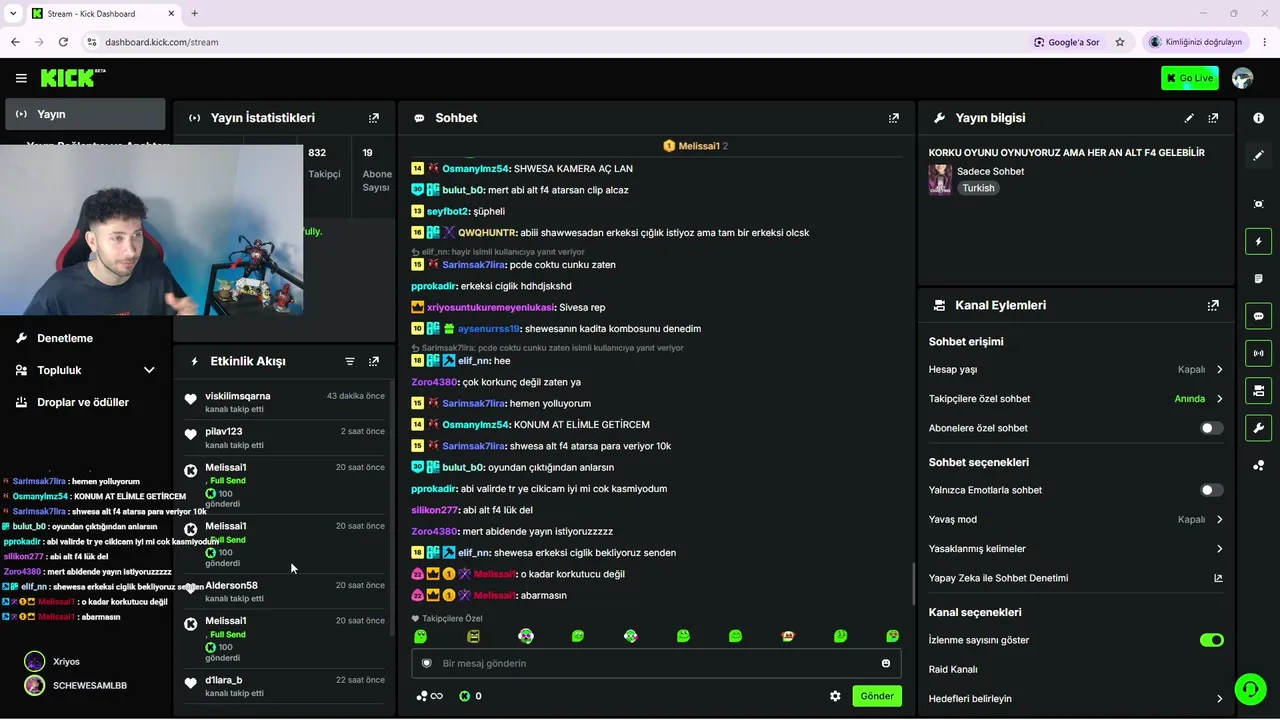Pop out the Etkinlik Akışı panel
Image resolution: width=1280 pixels, height=720 pixels.
click(x=374, y=361)
